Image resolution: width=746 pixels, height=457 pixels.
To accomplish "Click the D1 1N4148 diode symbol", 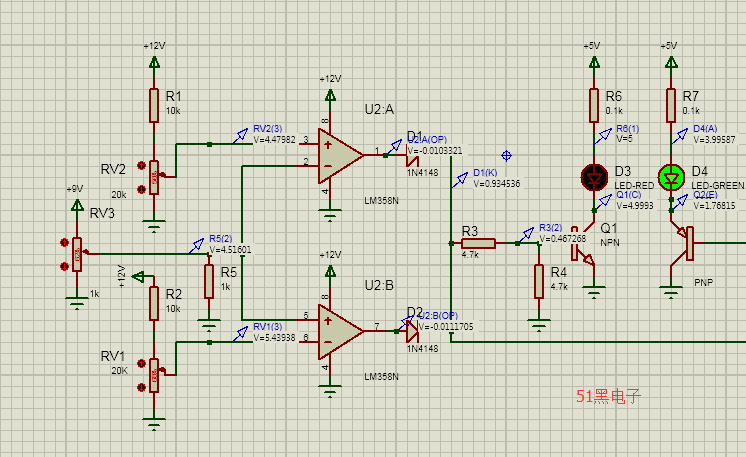I will pos(410,156).
